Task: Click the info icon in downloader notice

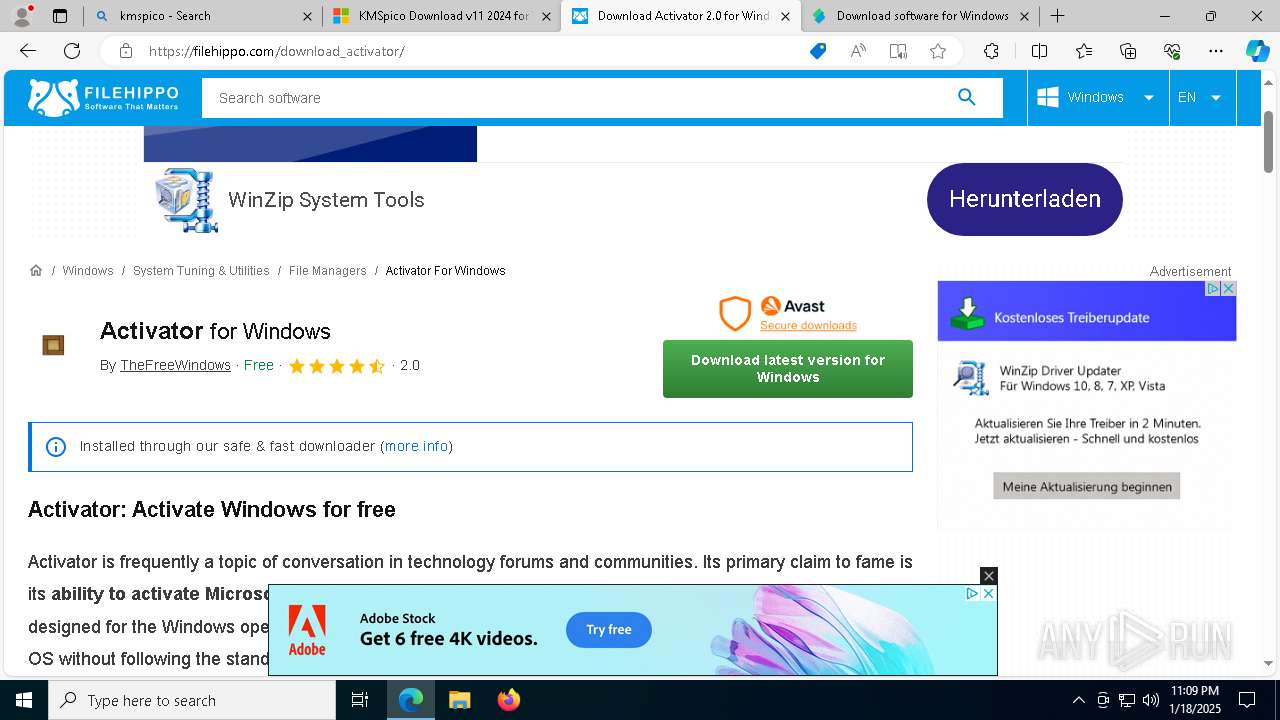Action: coord(56,447)
